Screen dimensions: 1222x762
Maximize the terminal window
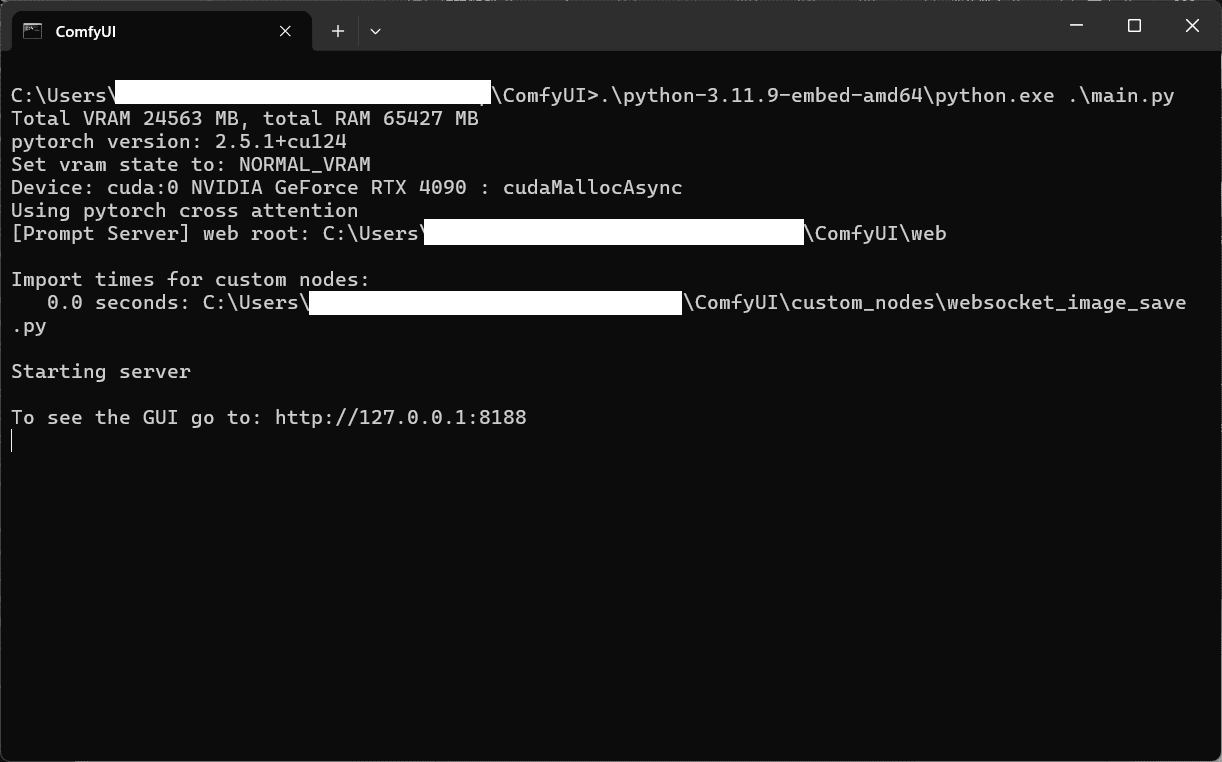click(1134, 26)
